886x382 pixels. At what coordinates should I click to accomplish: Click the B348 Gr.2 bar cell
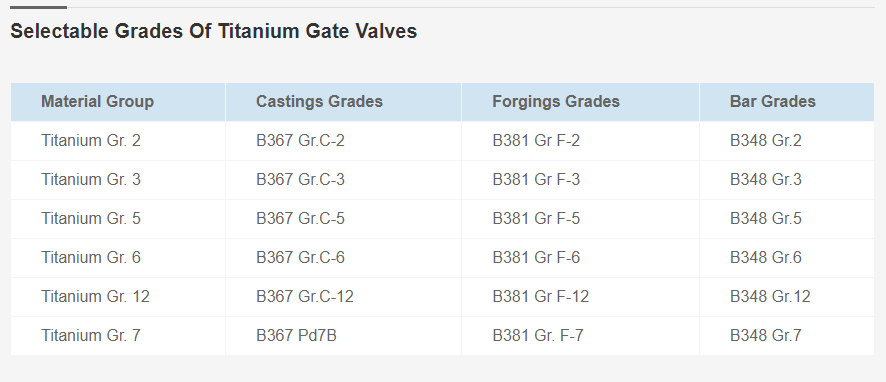tap(787, 141)
